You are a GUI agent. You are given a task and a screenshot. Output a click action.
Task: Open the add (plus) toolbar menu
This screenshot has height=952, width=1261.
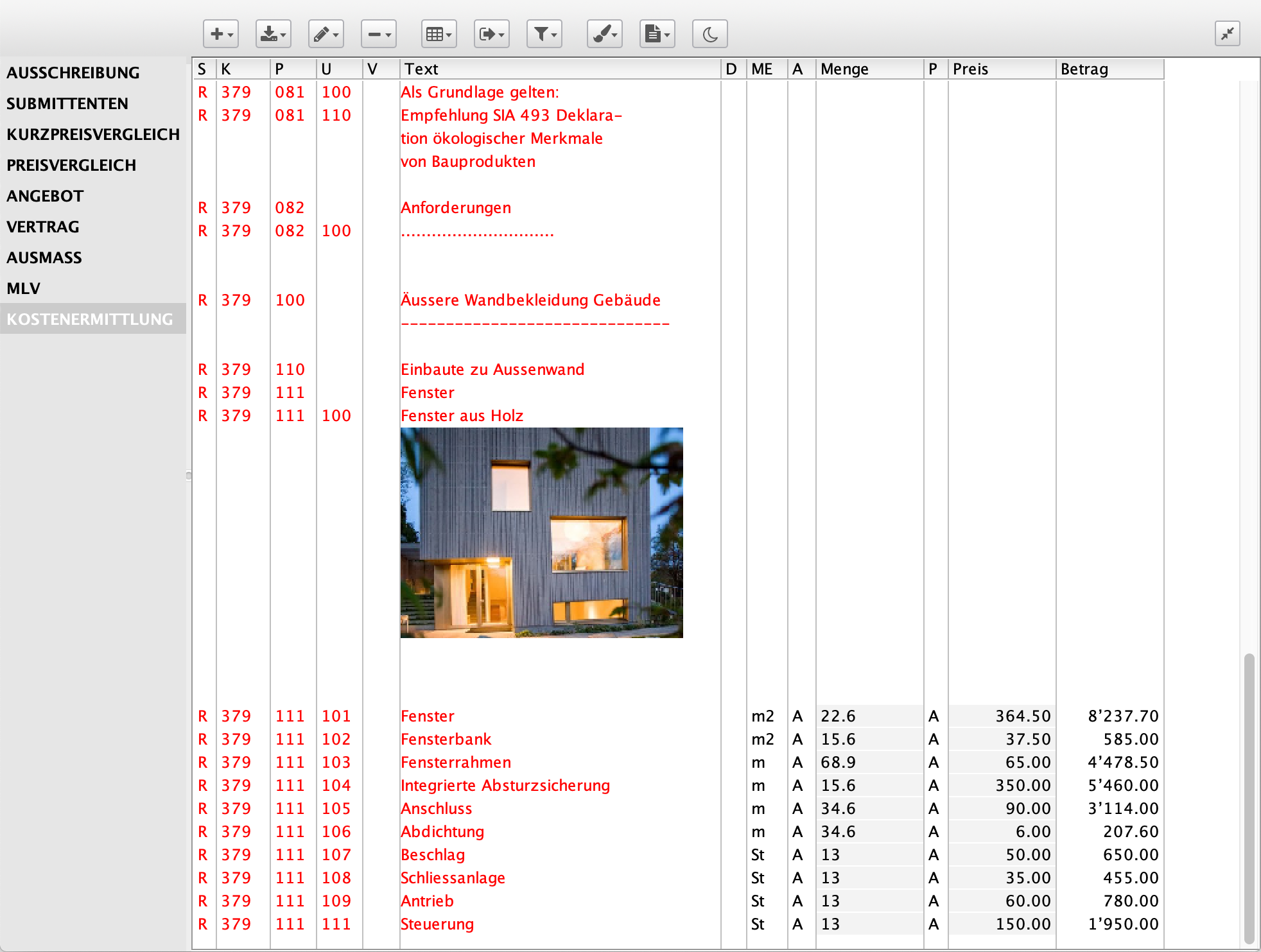pos(221,34)
